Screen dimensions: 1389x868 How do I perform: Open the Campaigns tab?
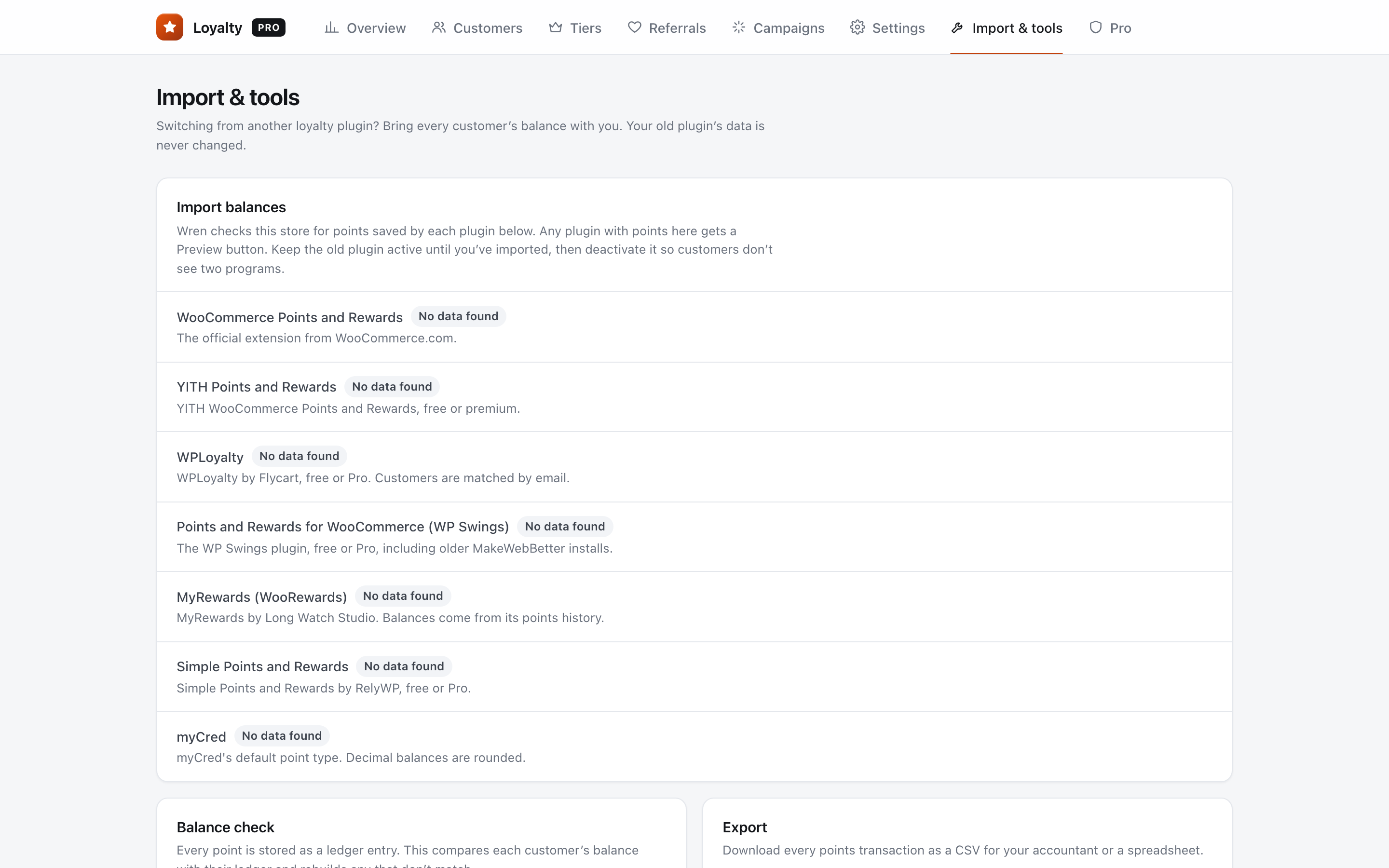[778, 27]
